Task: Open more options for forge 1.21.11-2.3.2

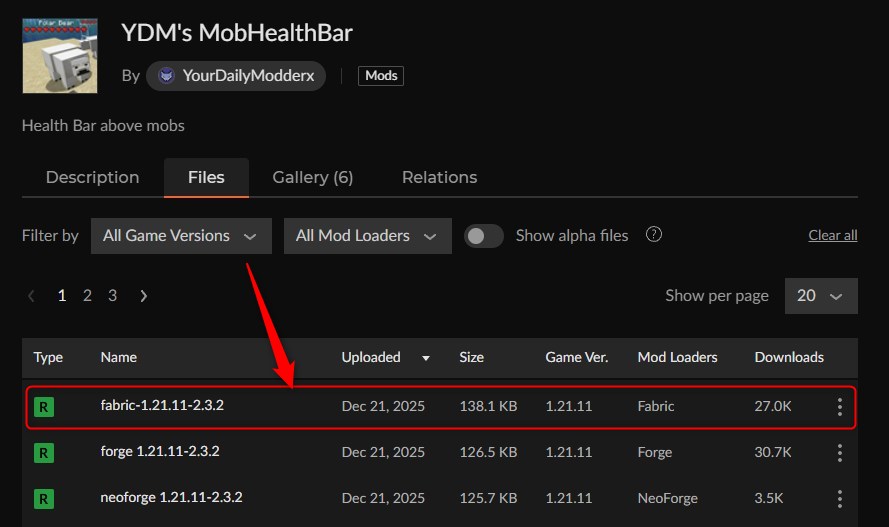Action: pyautogui.click(x=839, y=453)
